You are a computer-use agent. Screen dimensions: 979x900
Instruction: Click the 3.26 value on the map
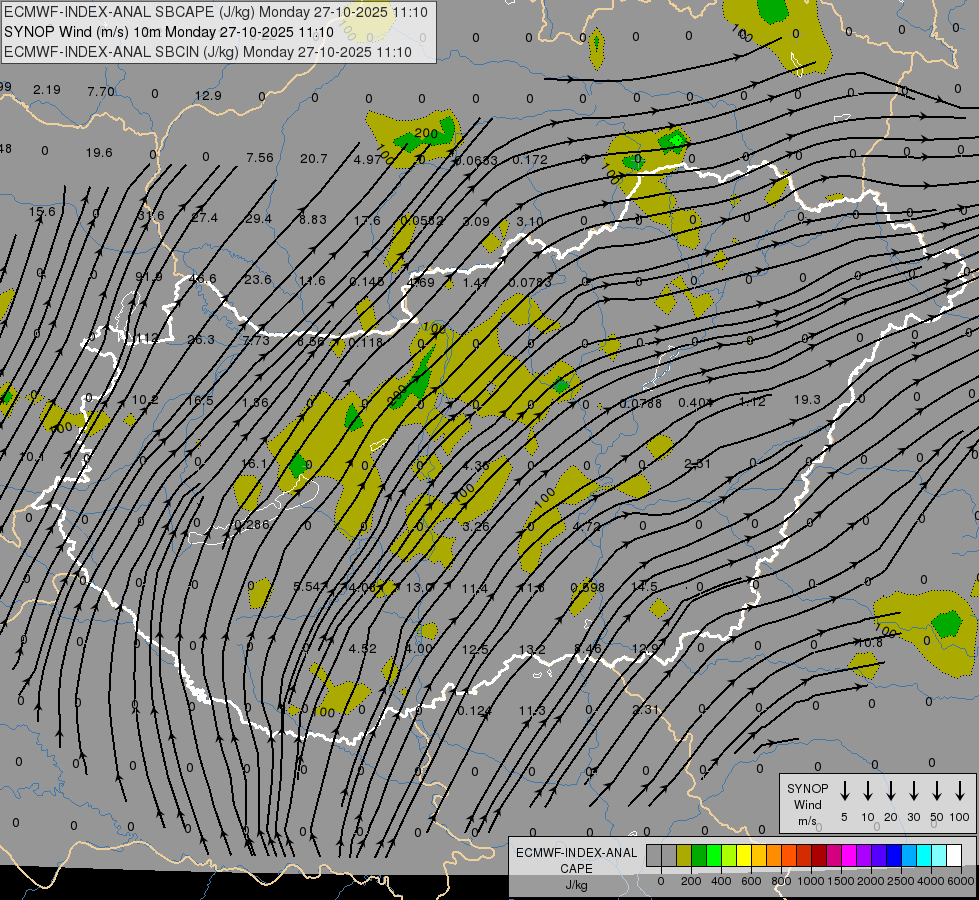(x=476, y=527)
